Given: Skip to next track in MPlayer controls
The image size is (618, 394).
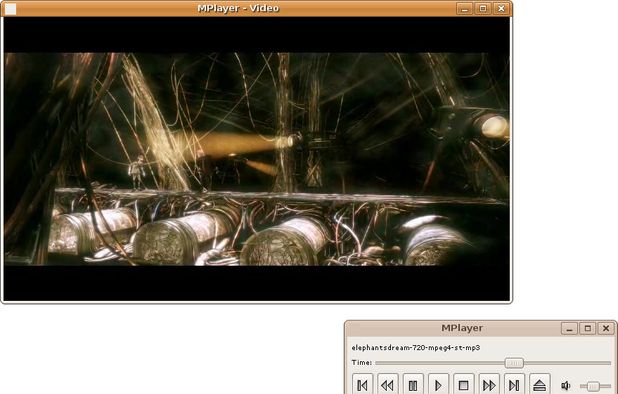Looking at the screenshot, I should [514, 385].
